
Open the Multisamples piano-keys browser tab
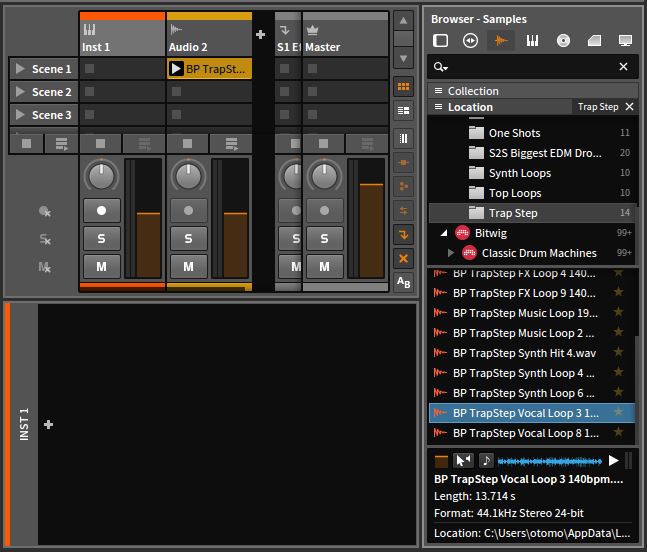[532, 40]
